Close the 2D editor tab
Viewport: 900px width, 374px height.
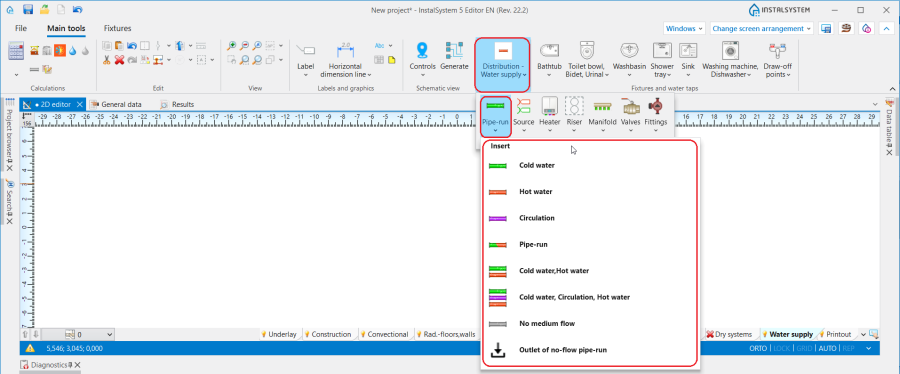point(80,104)
